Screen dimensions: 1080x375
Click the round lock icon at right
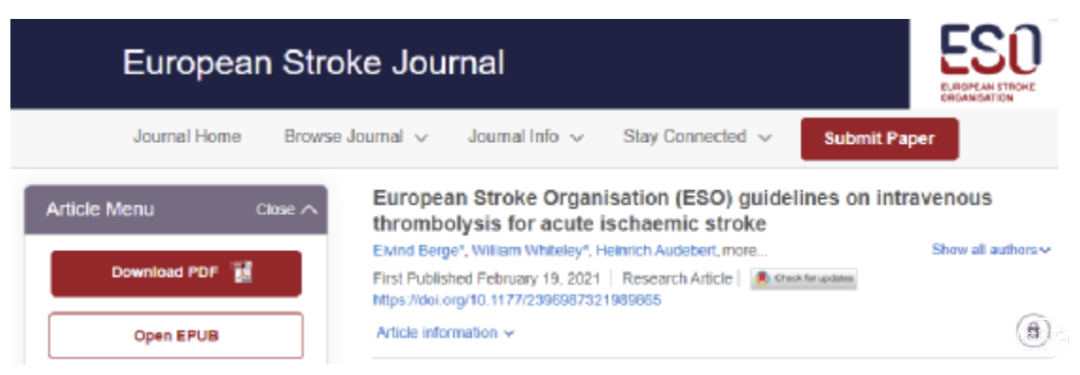tap(1033, 331)
